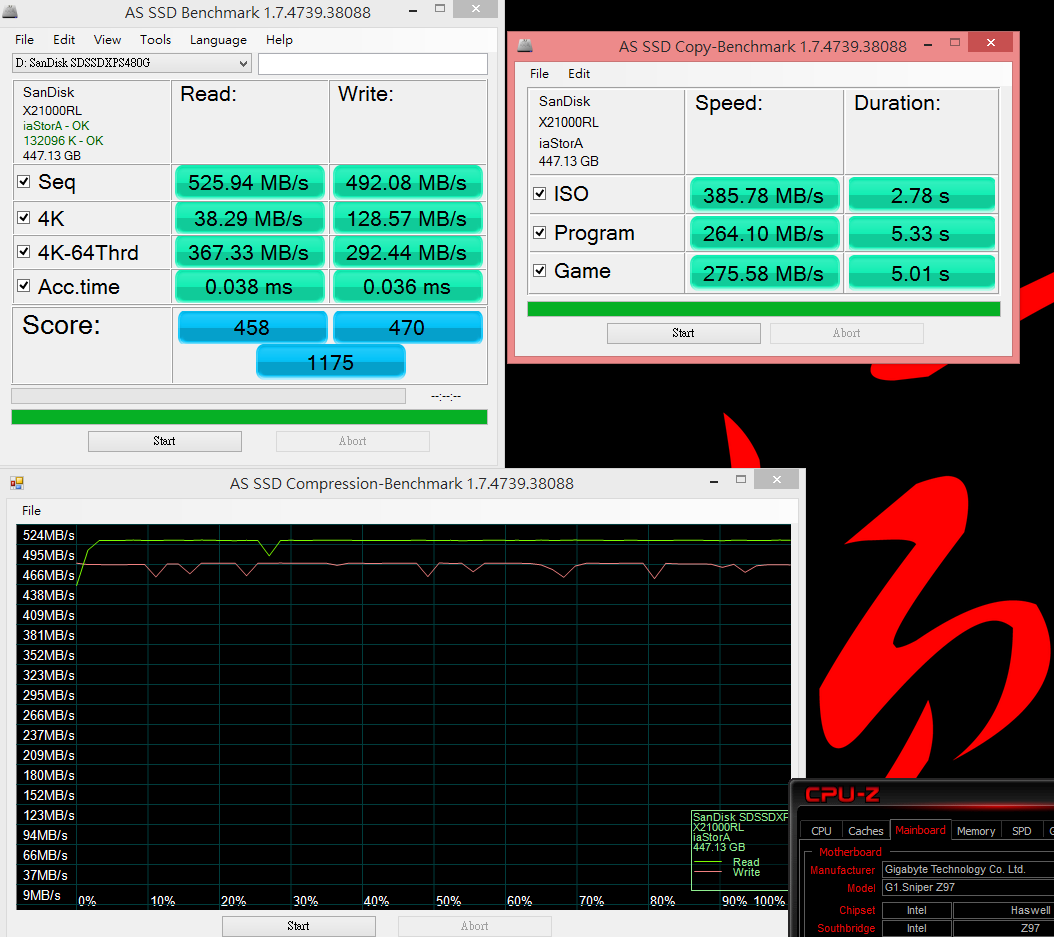Viewport: 1054px width, 937px height.
Task: Click Start in AS SSD Benchmark window
Action: tap(165, 441)
